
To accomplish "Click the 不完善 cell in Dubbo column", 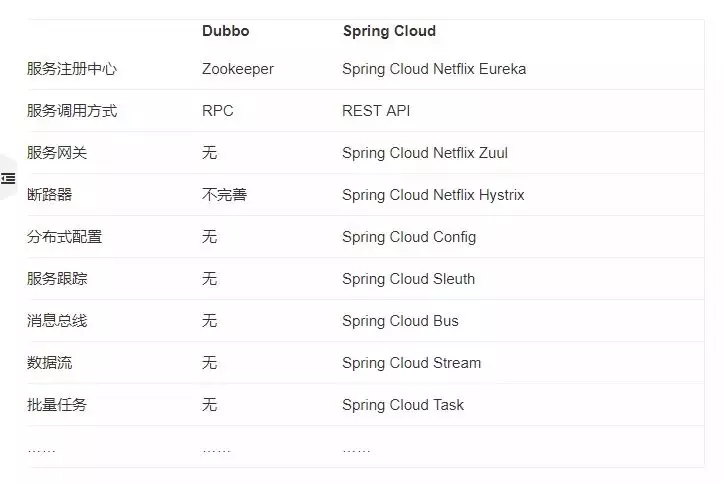I will (x=224, y=195).
